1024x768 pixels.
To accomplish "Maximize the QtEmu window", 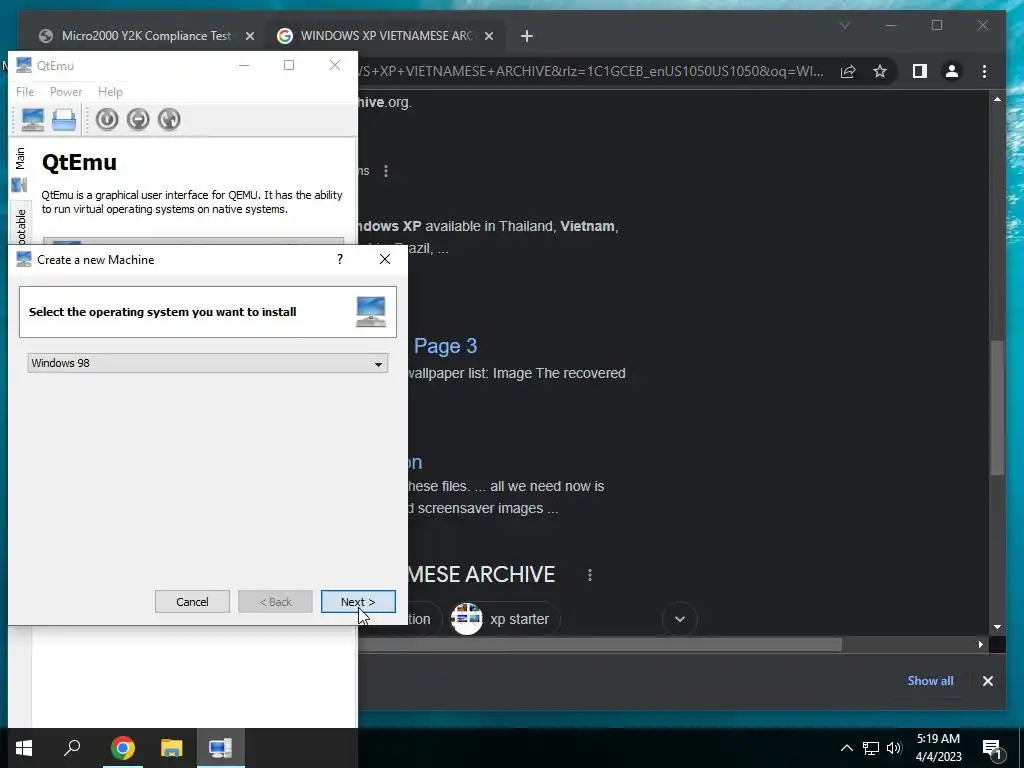I will 289,65.
